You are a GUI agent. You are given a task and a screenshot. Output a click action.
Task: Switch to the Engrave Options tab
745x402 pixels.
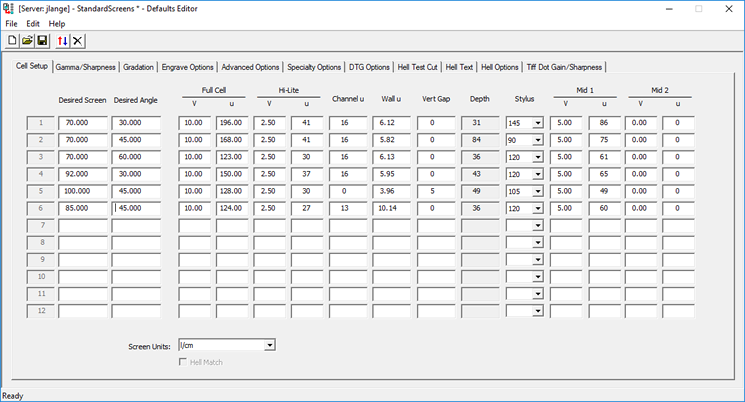point(188,67)
